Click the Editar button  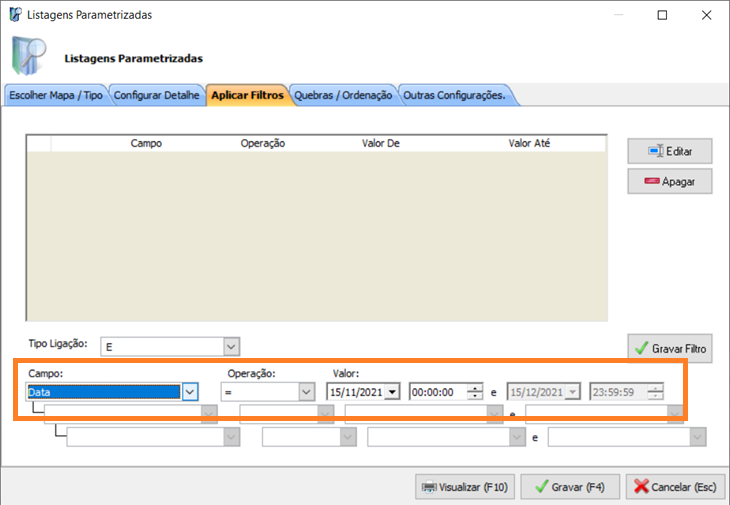(x=669, y=151)
